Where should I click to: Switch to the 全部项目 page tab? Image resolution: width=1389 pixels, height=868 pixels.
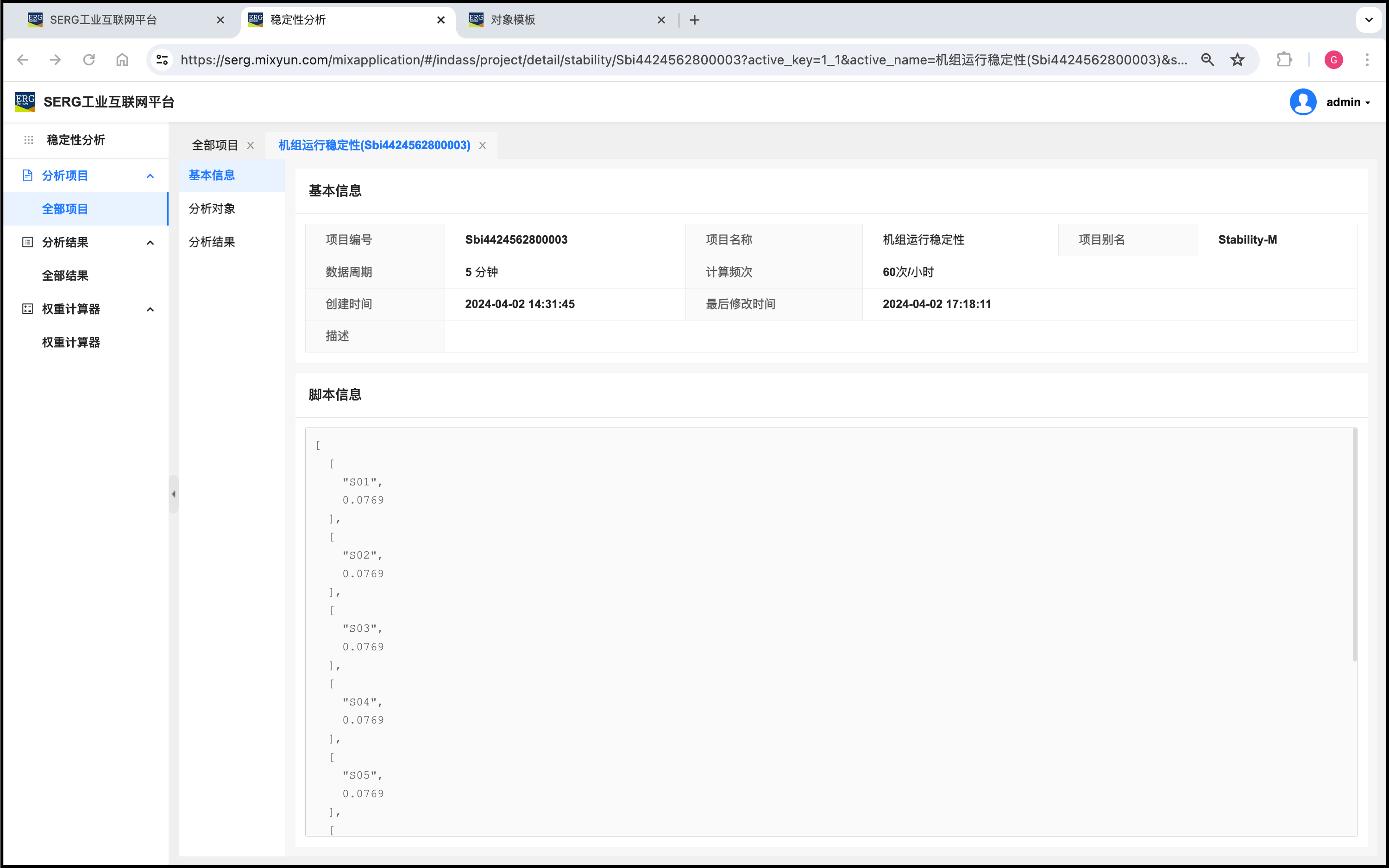214,145
